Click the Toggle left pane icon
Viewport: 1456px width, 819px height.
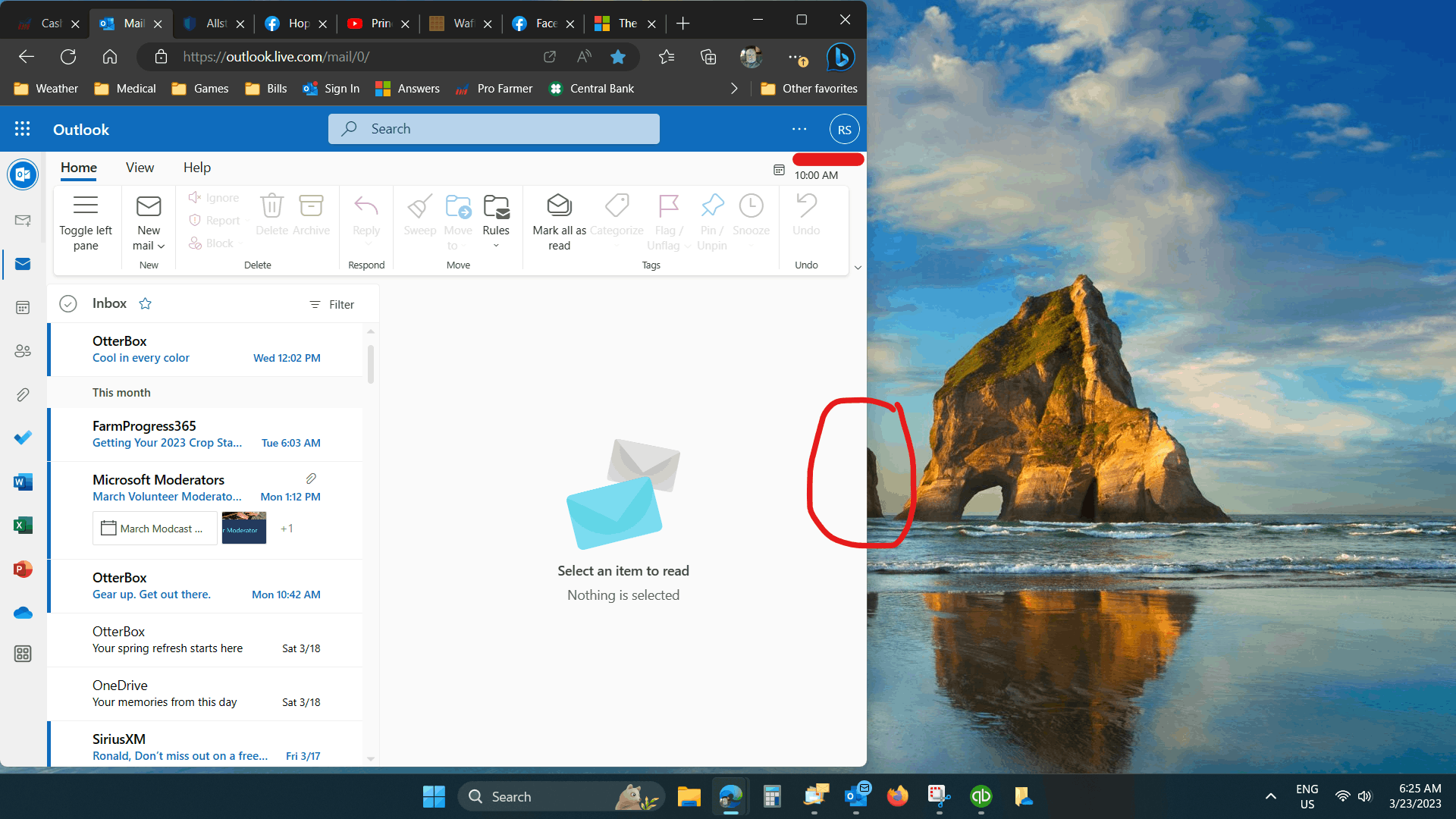(x=86, y=206)
